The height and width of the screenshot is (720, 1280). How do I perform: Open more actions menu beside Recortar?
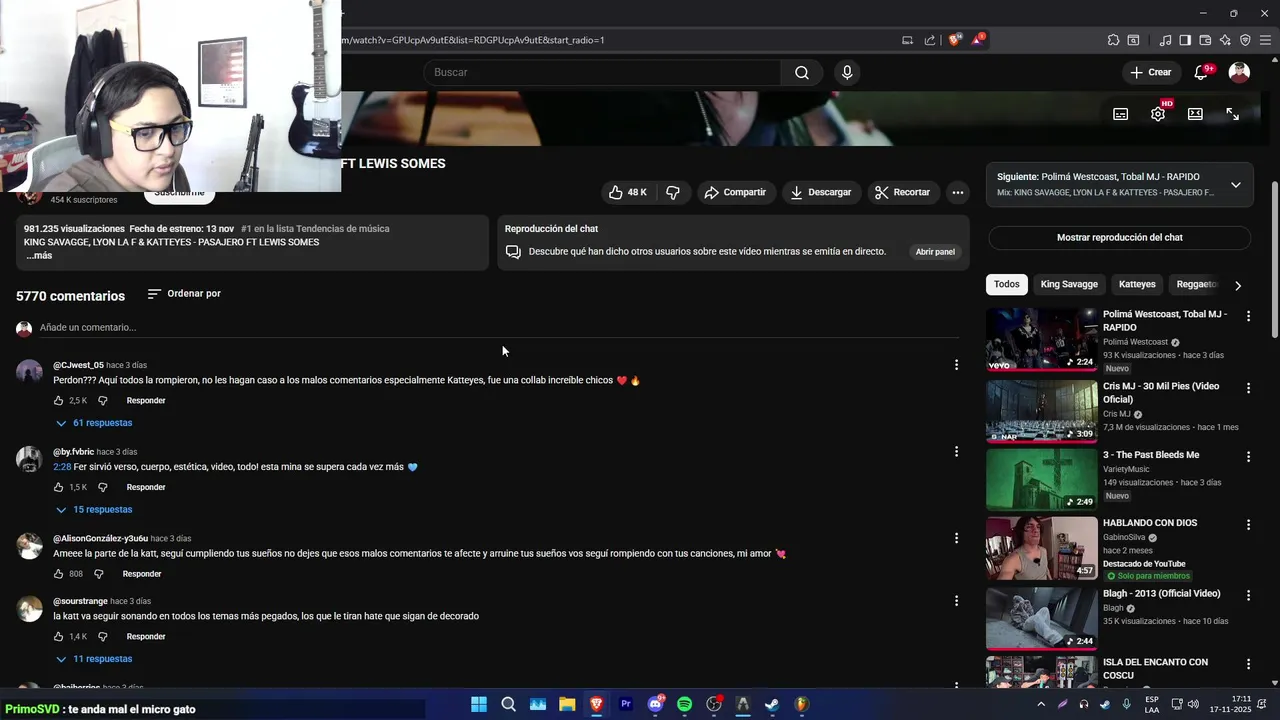click(x=957, y=192)
